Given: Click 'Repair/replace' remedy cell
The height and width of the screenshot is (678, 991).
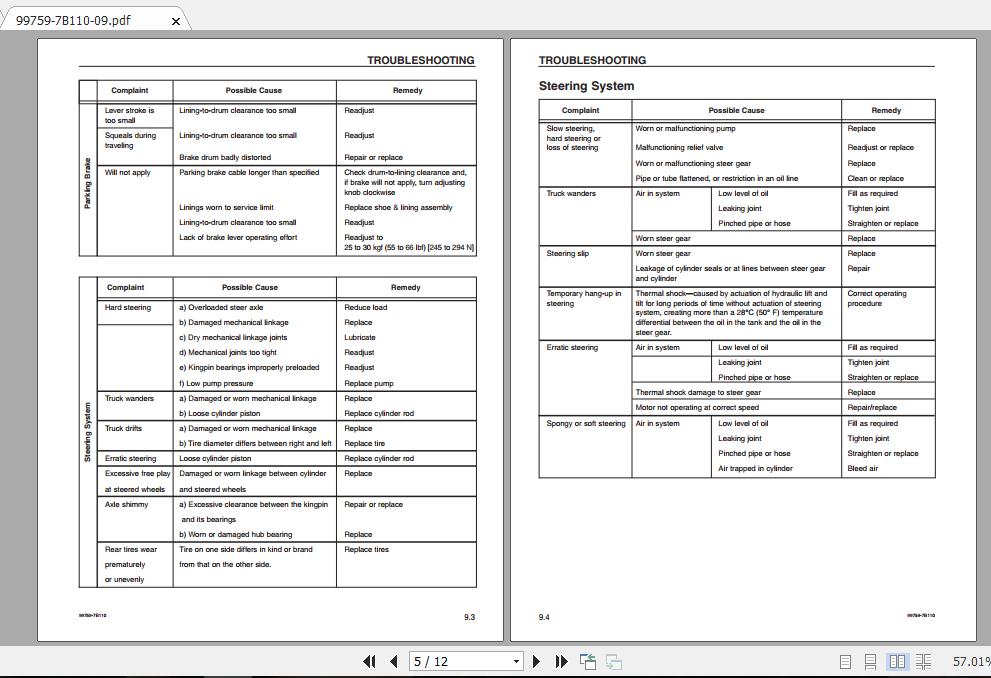Looking at the screenshot, I should click(872, 408).
